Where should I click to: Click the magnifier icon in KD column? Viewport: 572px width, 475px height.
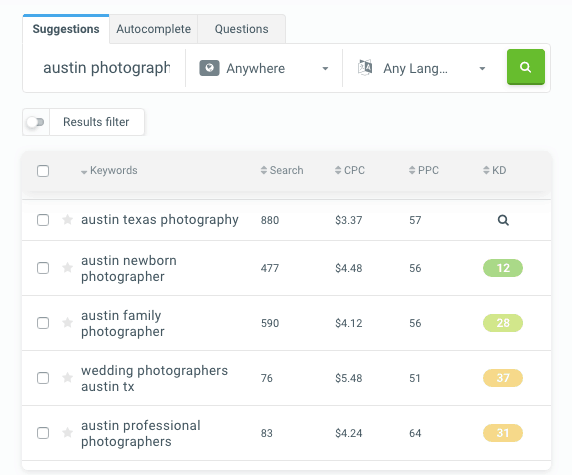[503, 220]
